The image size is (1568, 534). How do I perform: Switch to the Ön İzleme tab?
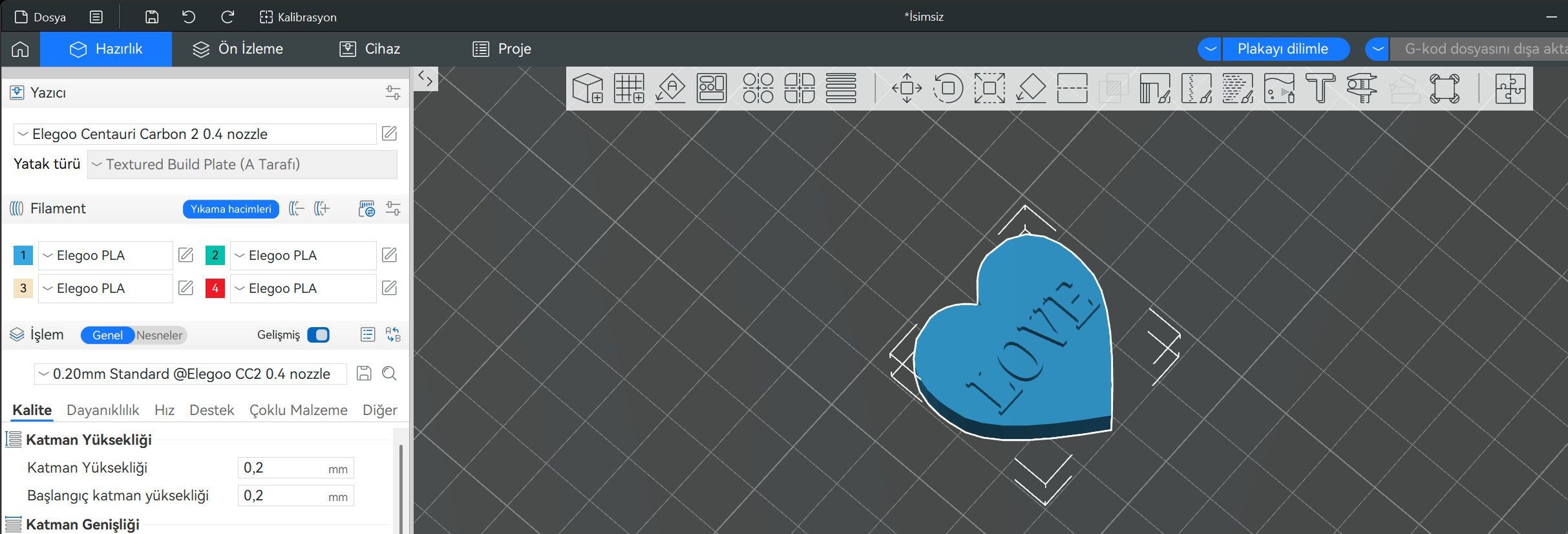(x=238, y=49)
